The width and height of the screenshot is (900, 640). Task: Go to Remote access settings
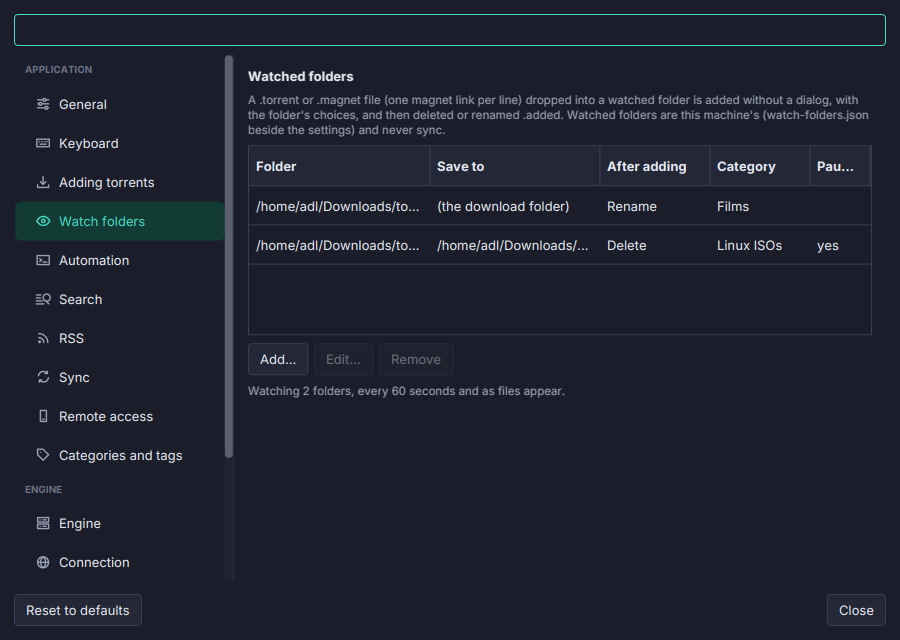tap(119, 416)
